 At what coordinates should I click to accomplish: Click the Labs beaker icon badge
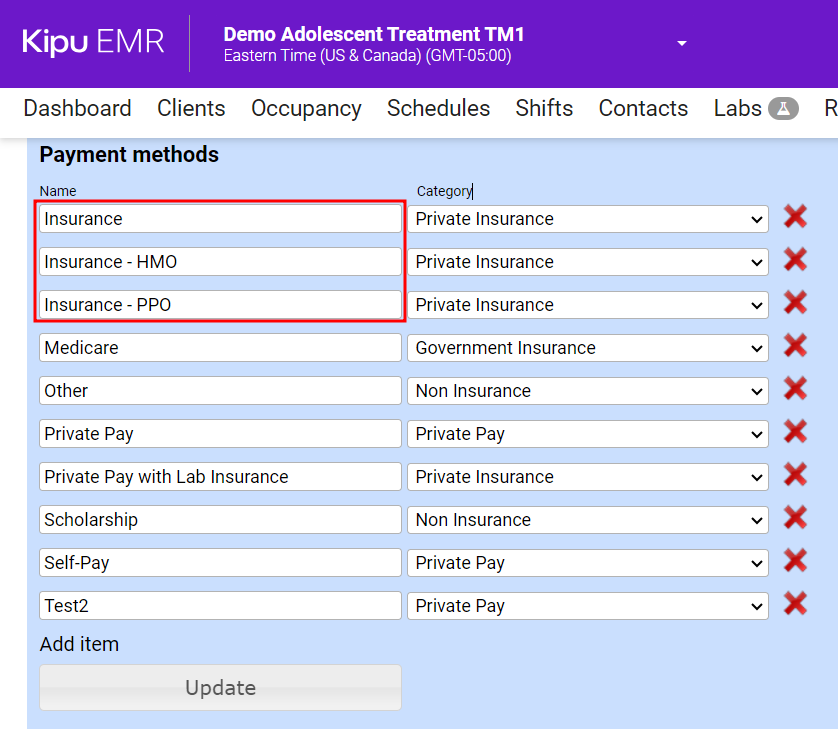tap(783, 109)
